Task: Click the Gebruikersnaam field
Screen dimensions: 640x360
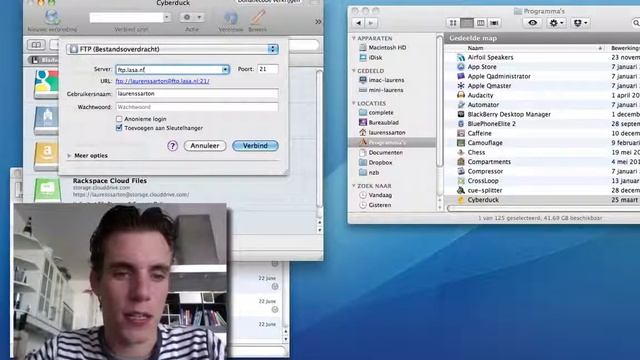Action: tap(197, 93)
